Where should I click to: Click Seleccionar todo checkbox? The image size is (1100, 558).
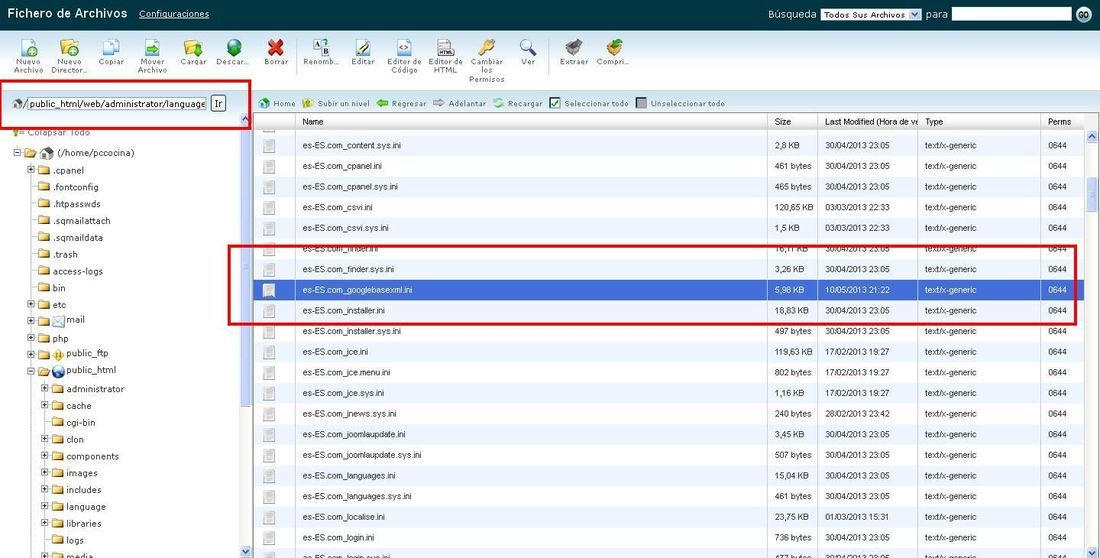555,103
